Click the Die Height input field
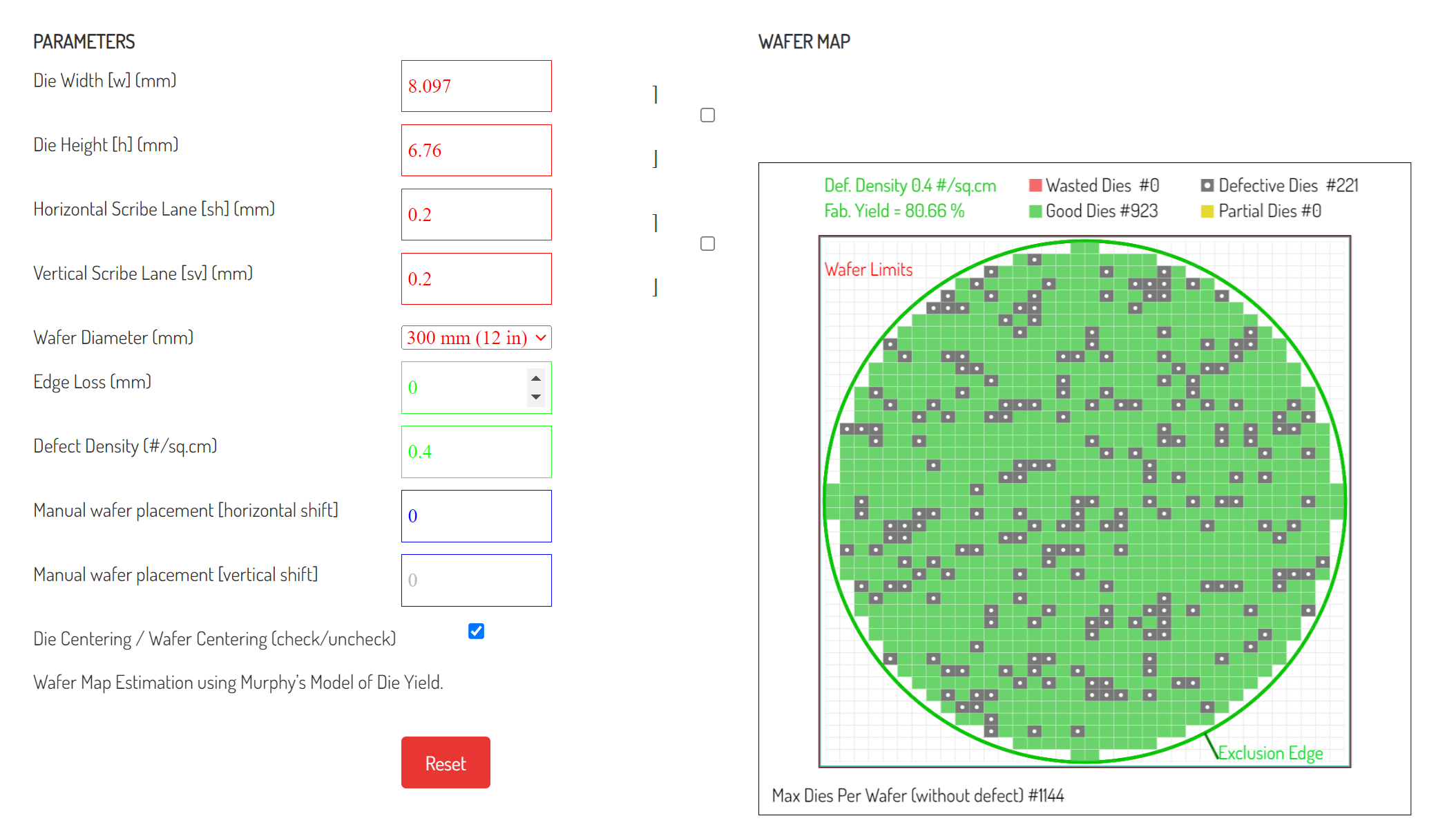The image size is (1456, 825). click(476, 151)
